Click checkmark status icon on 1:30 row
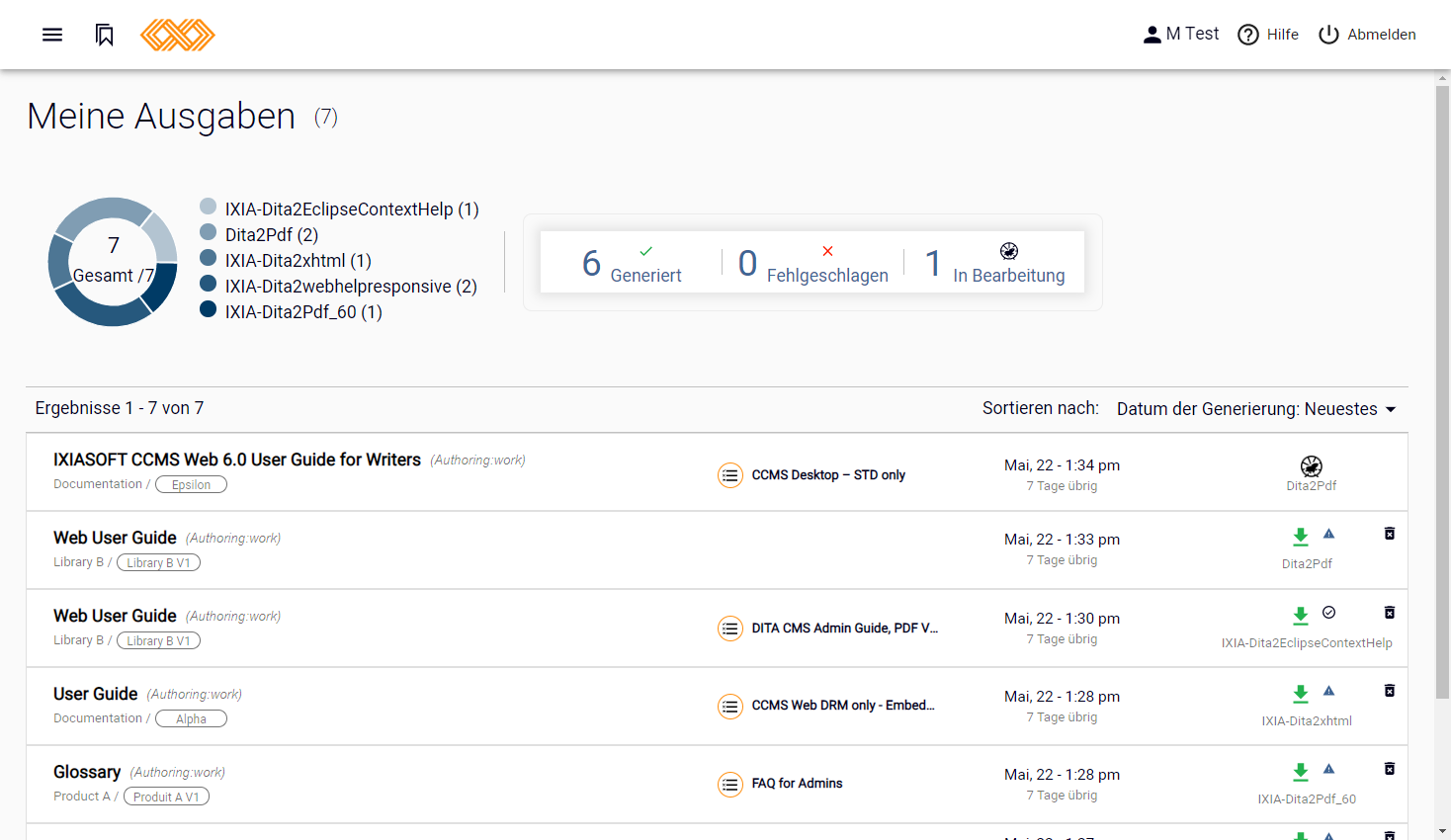The width and height of the screenshot is (1451, 840). pos(1329,613)
